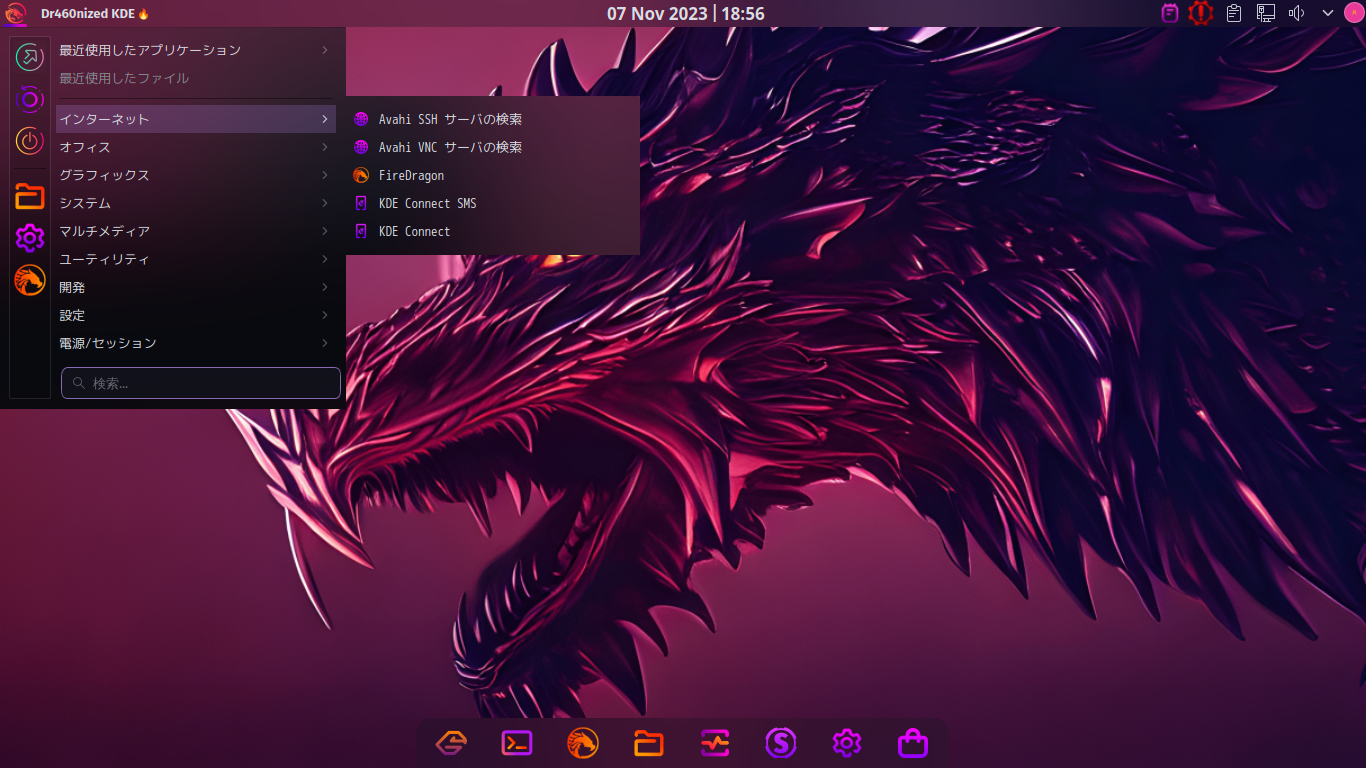The width and height of the screenshot is (1366, 768).
Task: Click the hexagonal S icon in the bottom dock
Action: (x=451, y=743)
